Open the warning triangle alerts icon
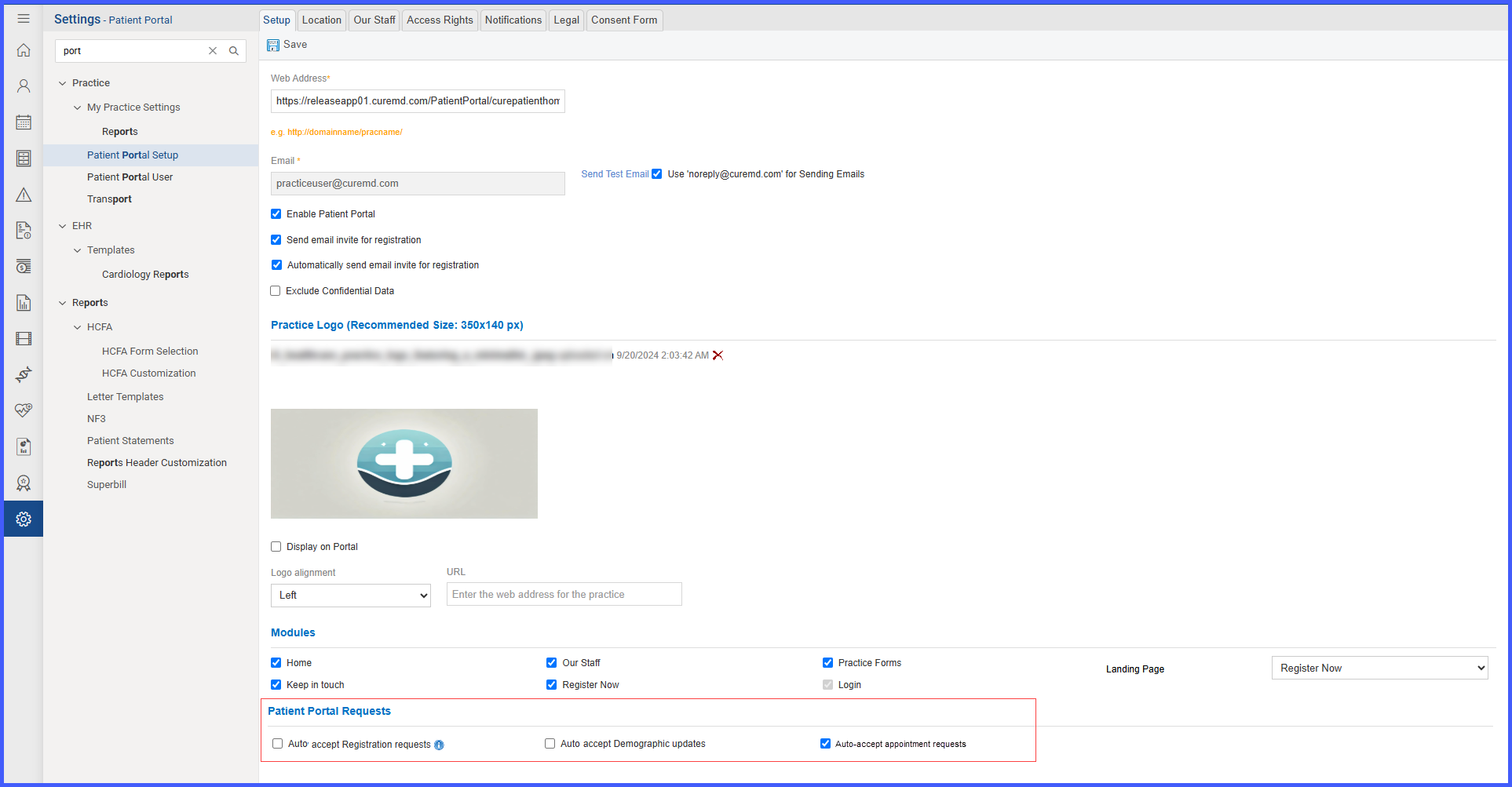Screen dimensions: 1512x787 tap(24, 195)
